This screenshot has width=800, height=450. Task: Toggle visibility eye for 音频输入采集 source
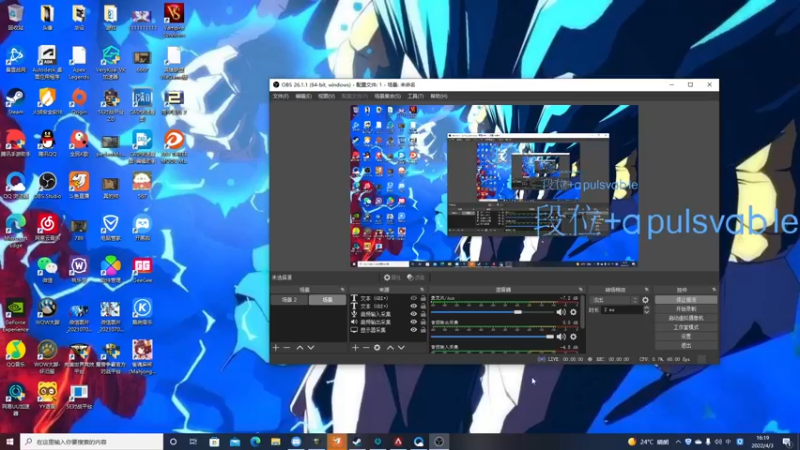(x=414, y=314)
